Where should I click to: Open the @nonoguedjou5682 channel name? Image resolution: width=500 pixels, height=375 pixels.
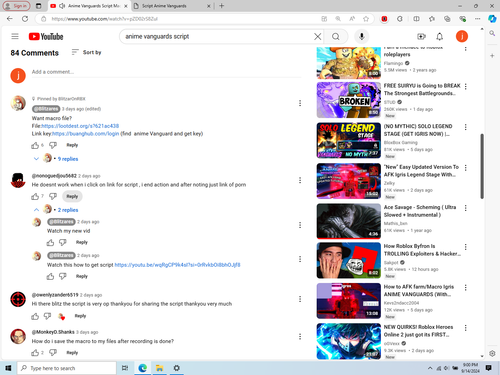click(x=54, y=176)
